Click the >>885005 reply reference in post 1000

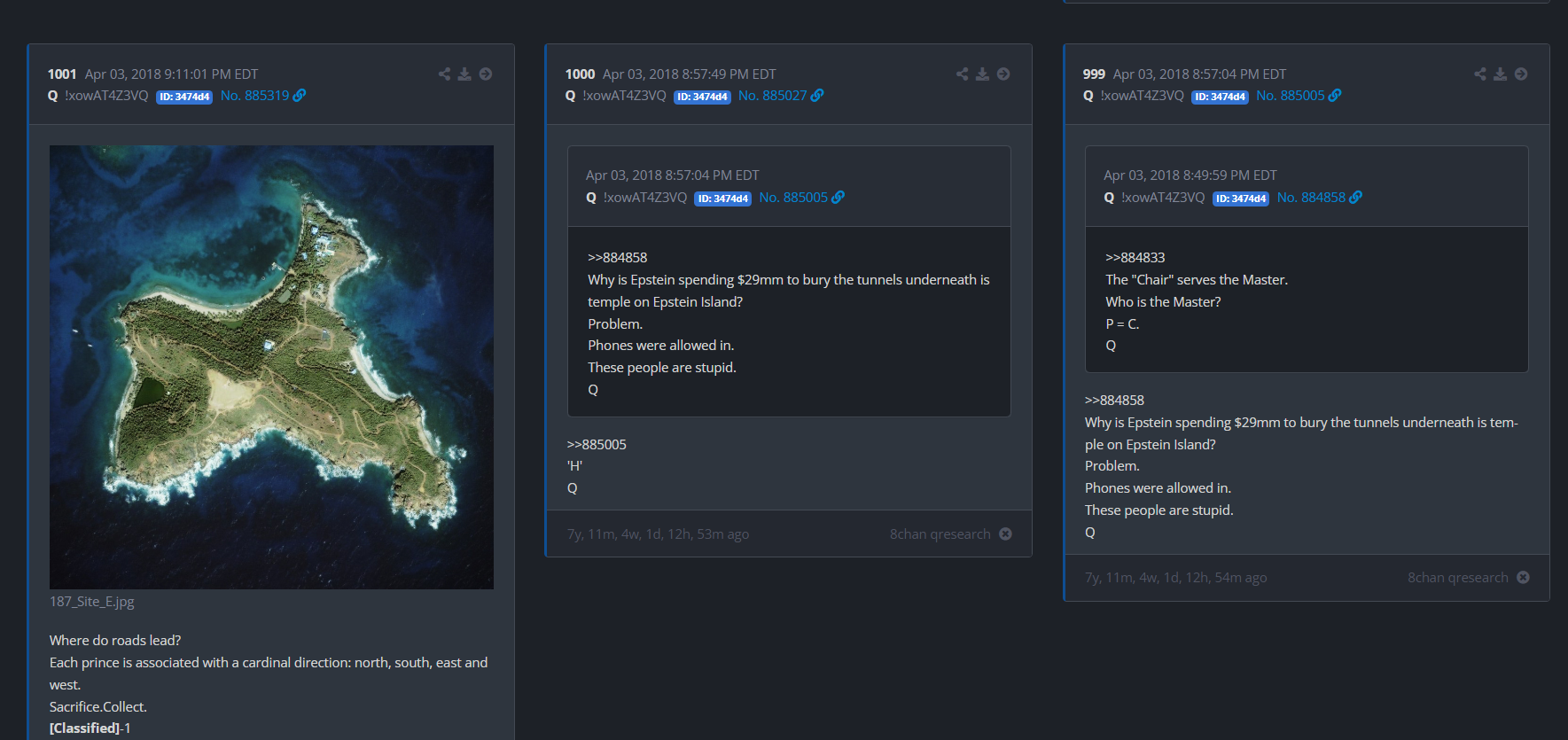597,445
